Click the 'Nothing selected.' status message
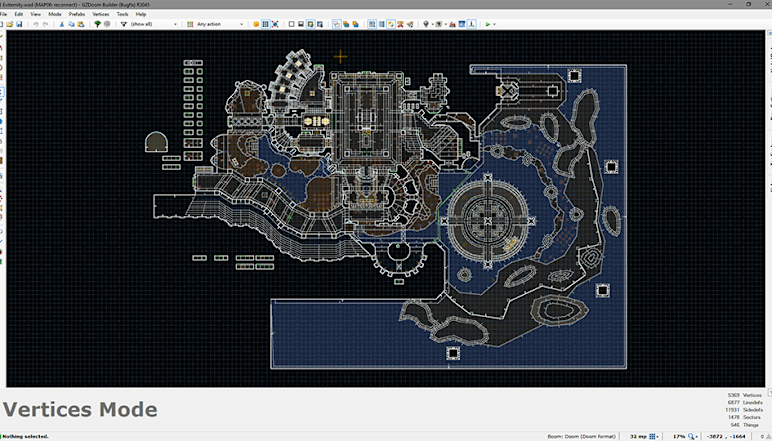The width and height of the screenshot is (772, 441). (x=26, y=437)
